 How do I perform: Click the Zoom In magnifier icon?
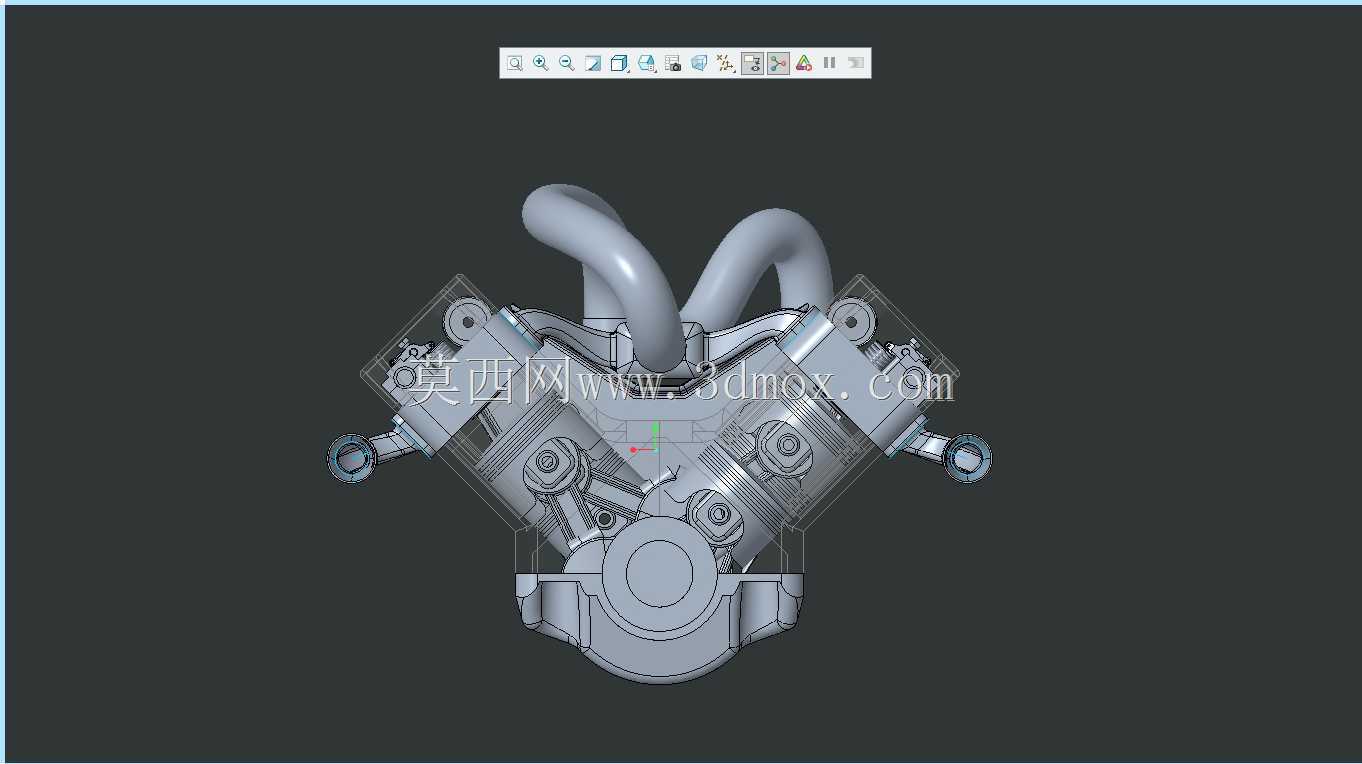pos(540,63)
